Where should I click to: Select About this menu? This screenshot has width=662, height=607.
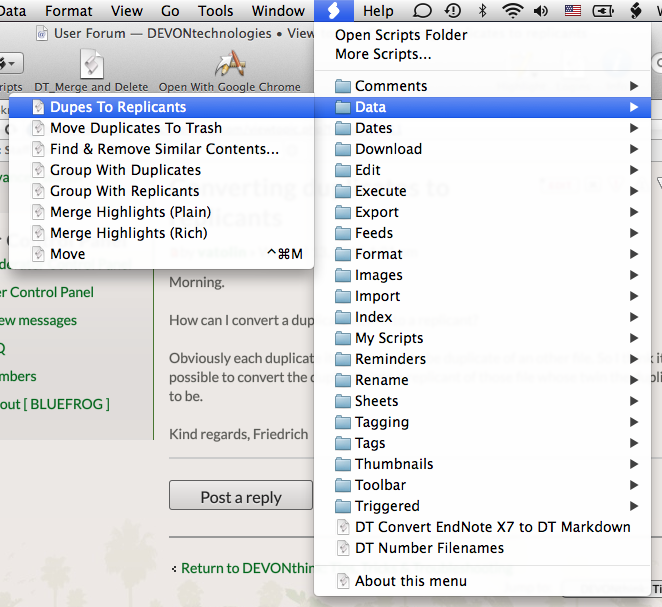(483, 581)
